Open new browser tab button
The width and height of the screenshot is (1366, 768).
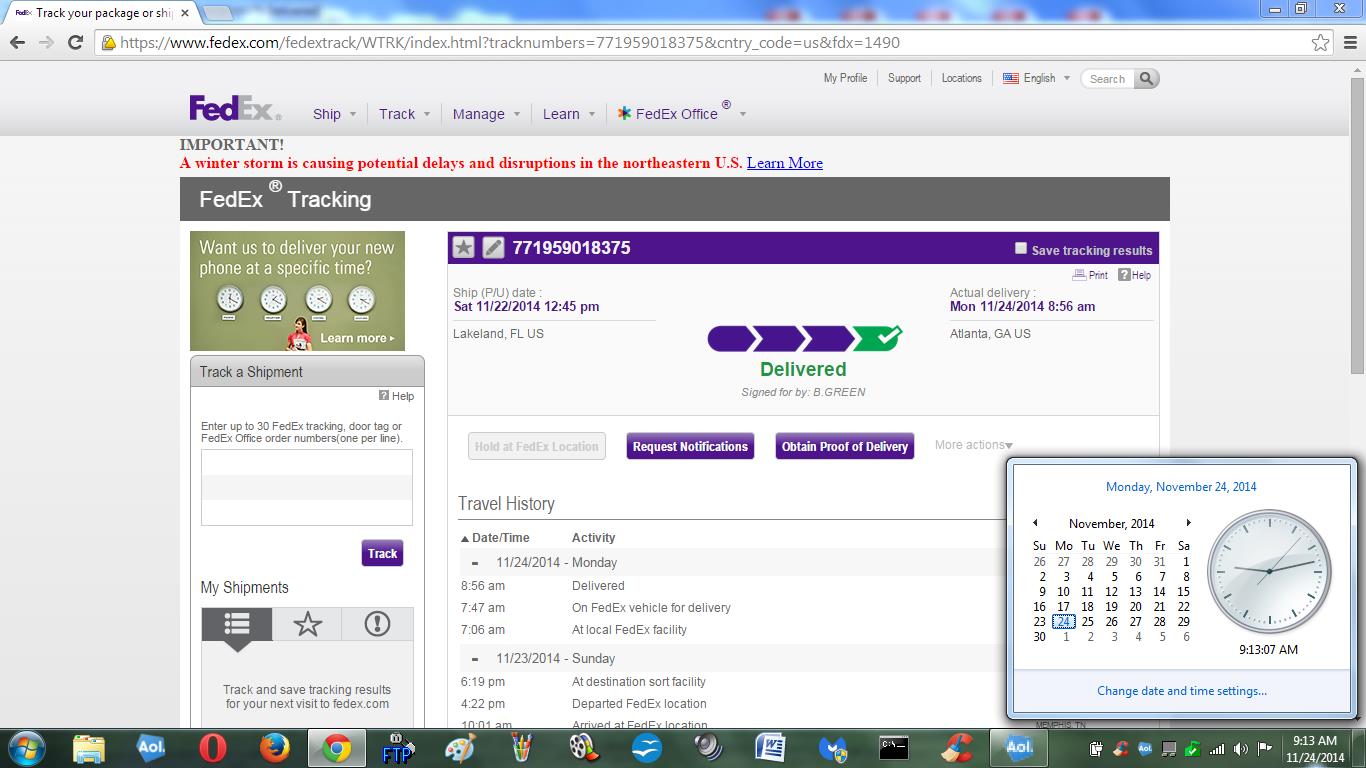pos(218,14)
